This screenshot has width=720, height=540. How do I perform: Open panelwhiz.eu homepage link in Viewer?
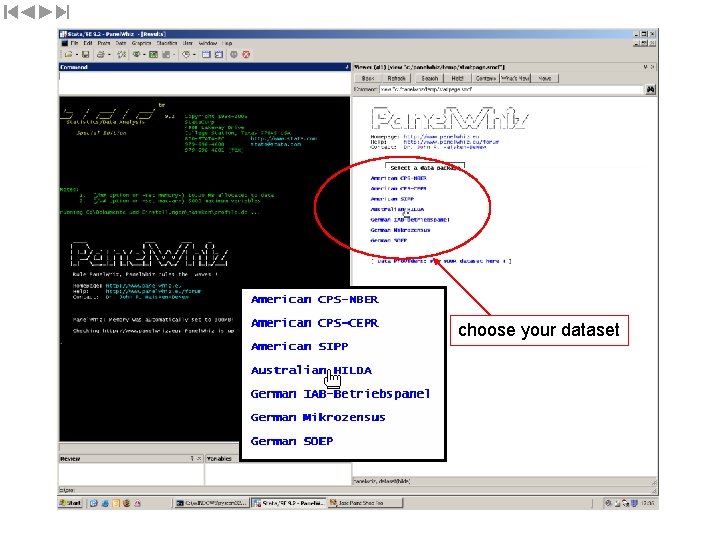tap(441, 137)
